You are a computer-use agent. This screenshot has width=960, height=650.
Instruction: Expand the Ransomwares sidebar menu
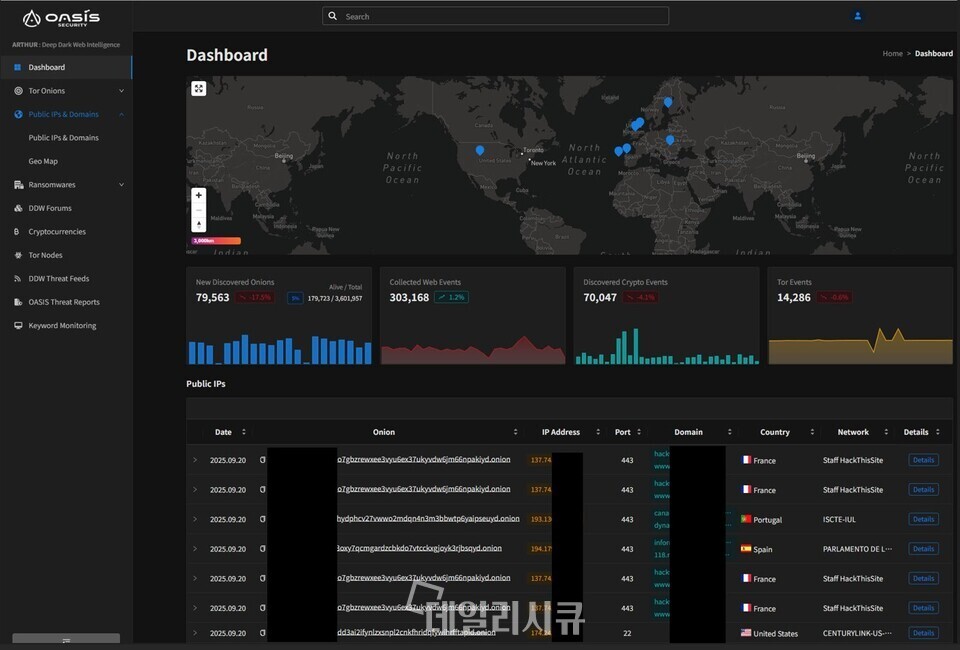121,185
